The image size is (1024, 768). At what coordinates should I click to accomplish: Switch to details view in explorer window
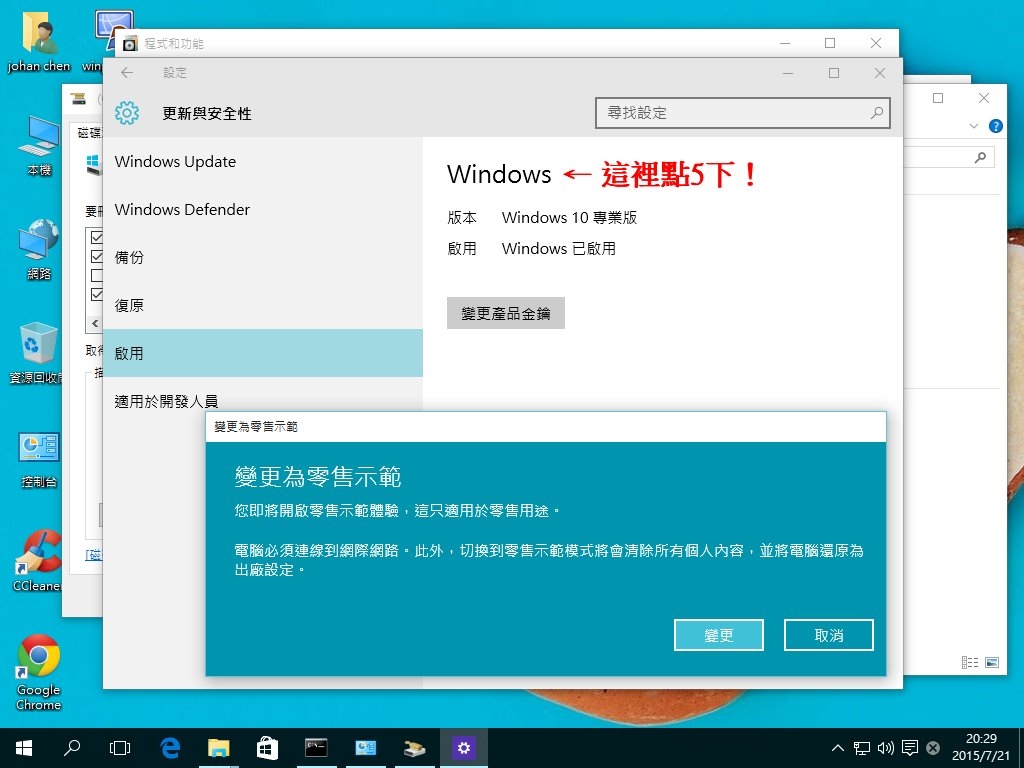tap(970, 662)
